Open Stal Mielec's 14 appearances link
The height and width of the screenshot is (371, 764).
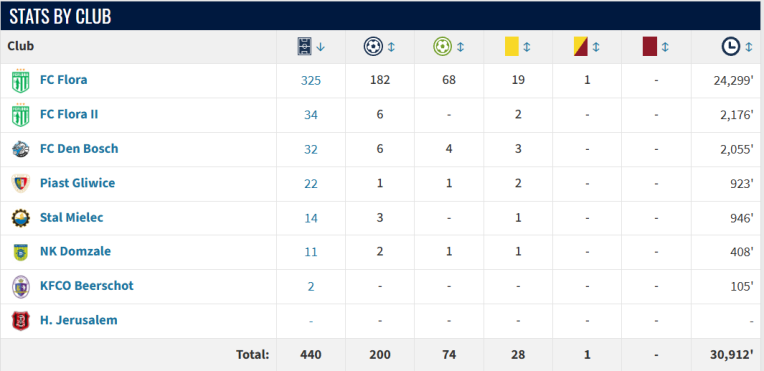pos(311,218)
